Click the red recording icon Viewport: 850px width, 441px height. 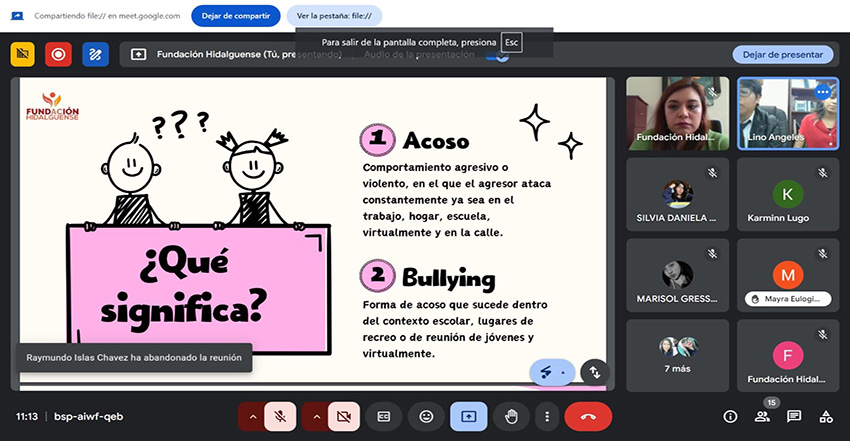(58, 54)
